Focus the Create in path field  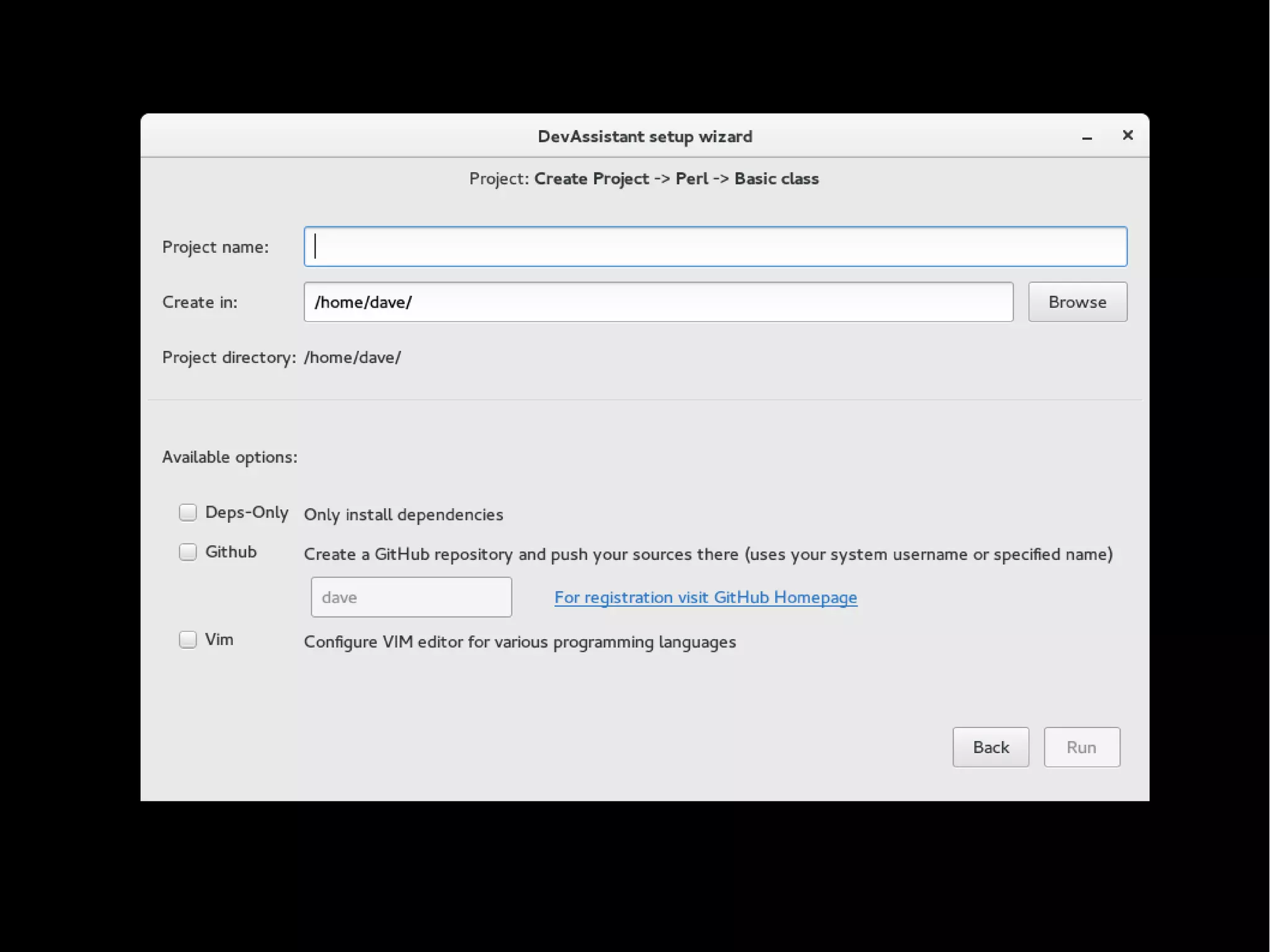[658, 302]
